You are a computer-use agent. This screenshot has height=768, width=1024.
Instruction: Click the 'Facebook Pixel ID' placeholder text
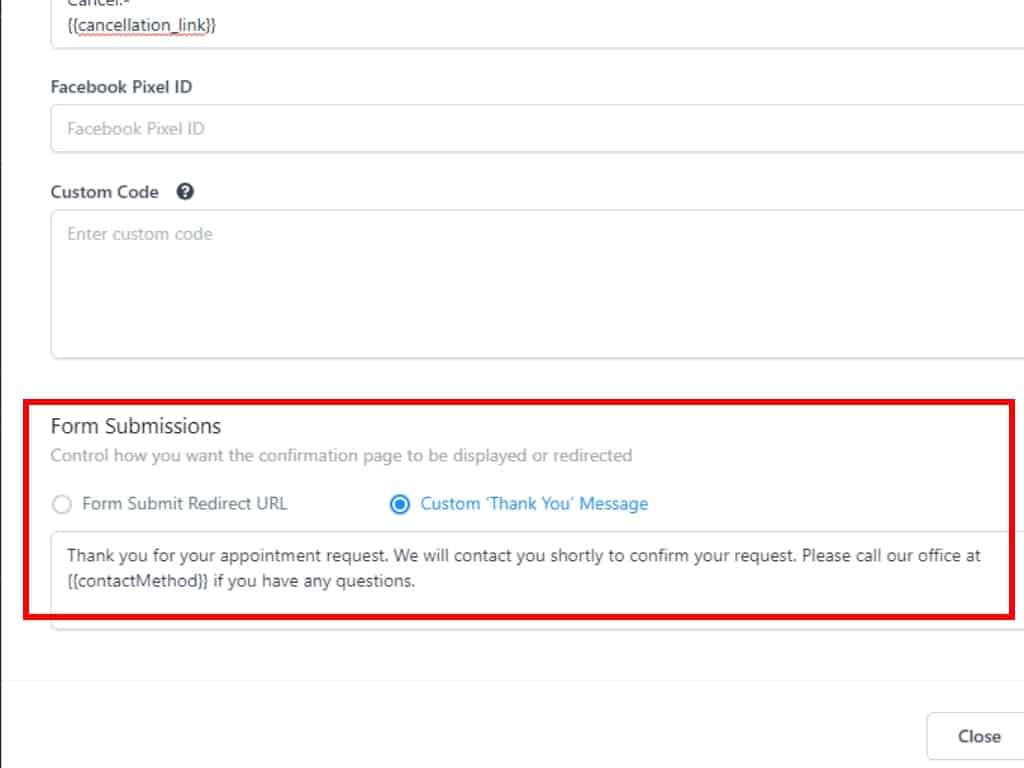tap(136, 129)
